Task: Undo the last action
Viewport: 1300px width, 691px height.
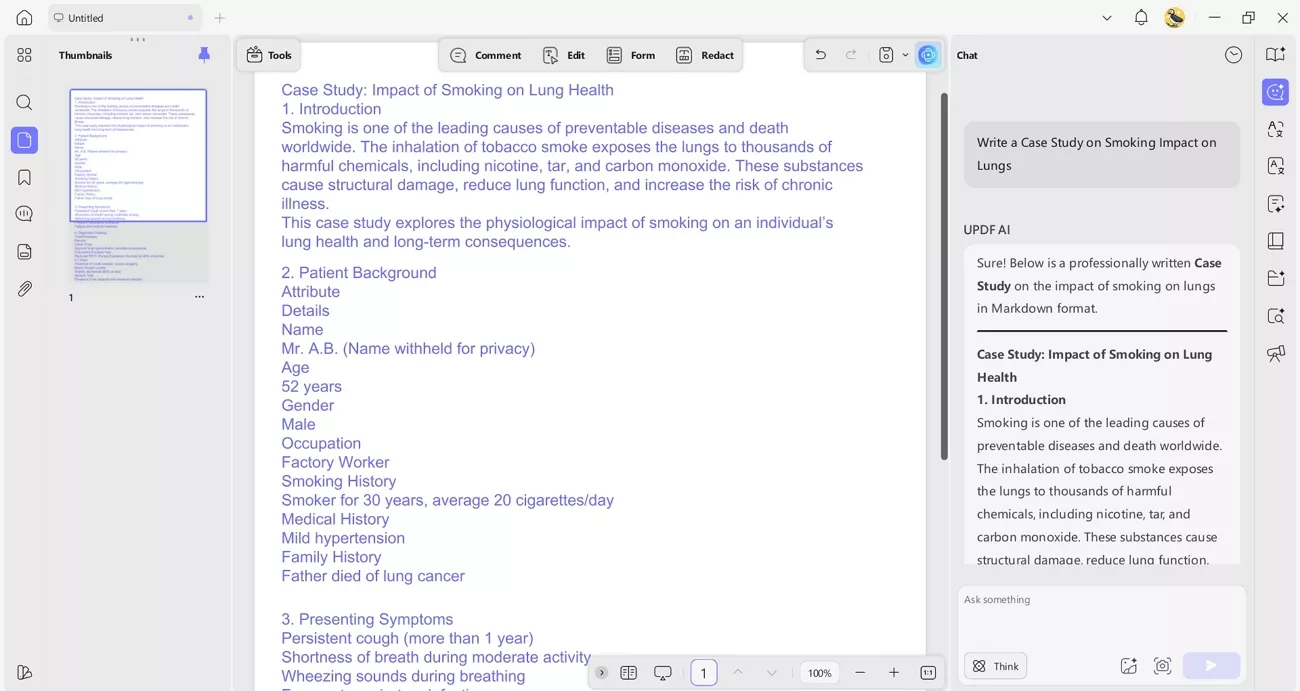Action: (820, 55)
